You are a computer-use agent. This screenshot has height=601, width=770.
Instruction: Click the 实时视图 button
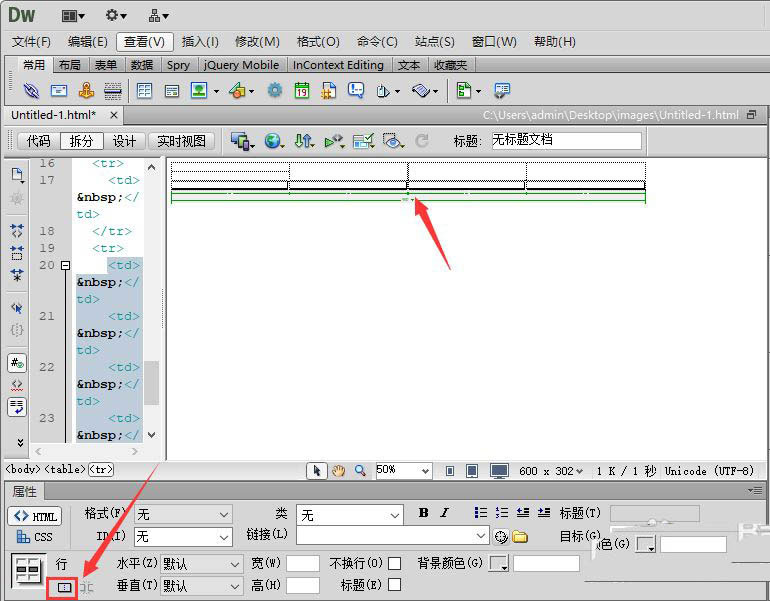(x=181, y=141)
